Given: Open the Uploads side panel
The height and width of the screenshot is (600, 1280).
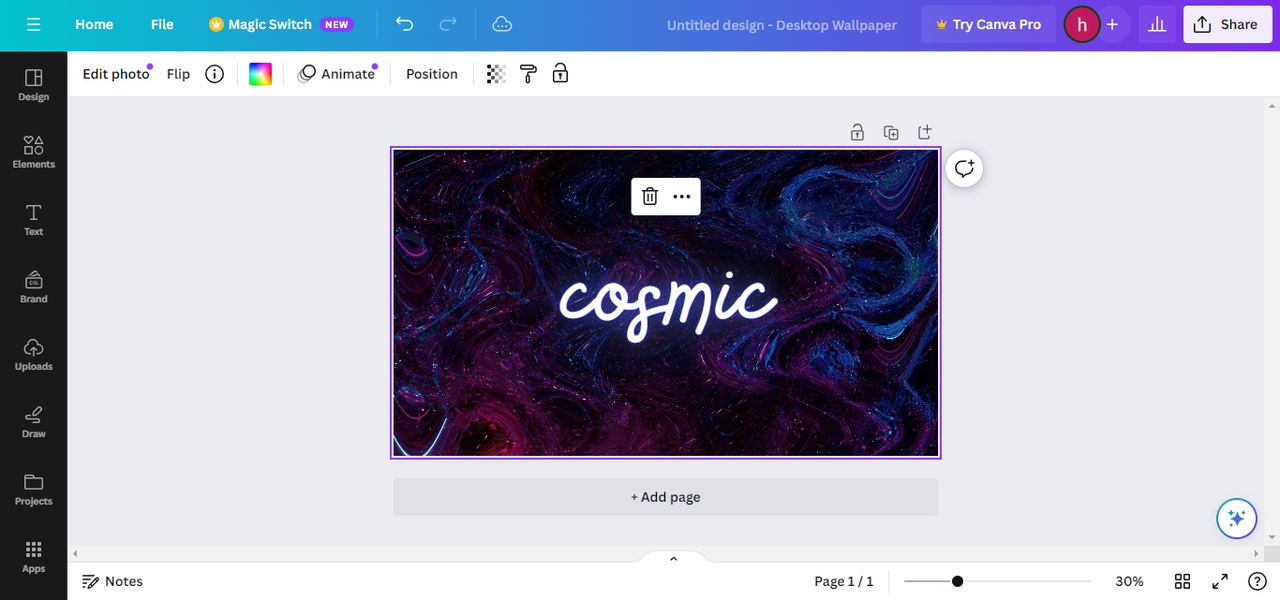Looking at the screenshot, I should pyautogui.click(x=33, y=354).
